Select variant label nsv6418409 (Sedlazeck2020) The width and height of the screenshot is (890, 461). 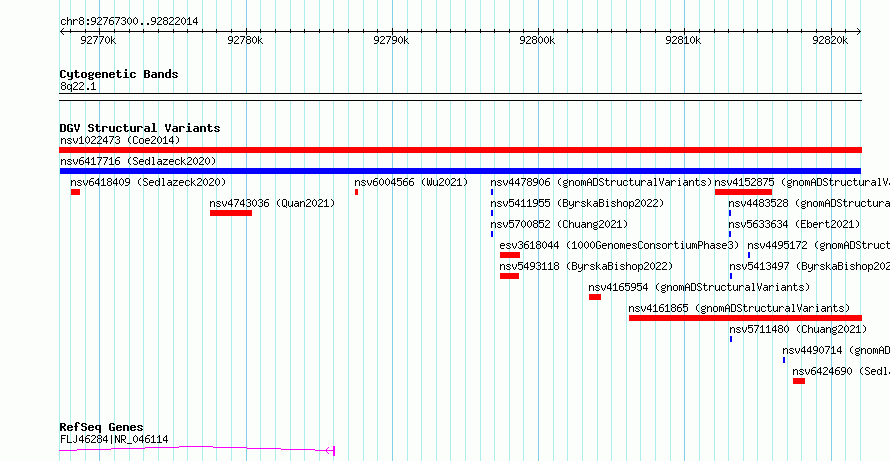pyautogui.click(x=148, y=182)
